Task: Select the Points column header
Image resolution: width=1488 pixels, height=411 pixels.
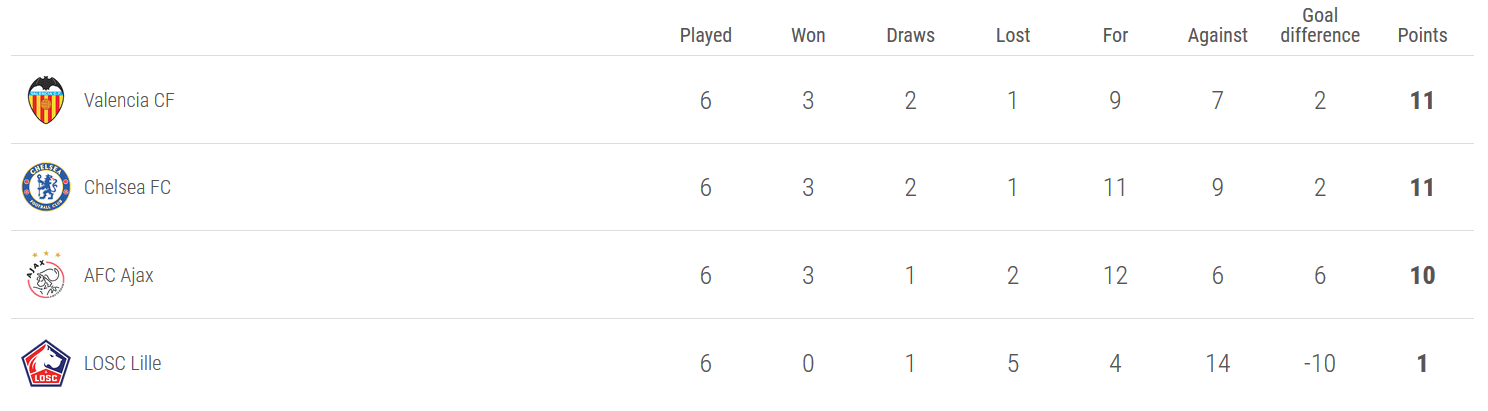Action: tap(1422, 35)
